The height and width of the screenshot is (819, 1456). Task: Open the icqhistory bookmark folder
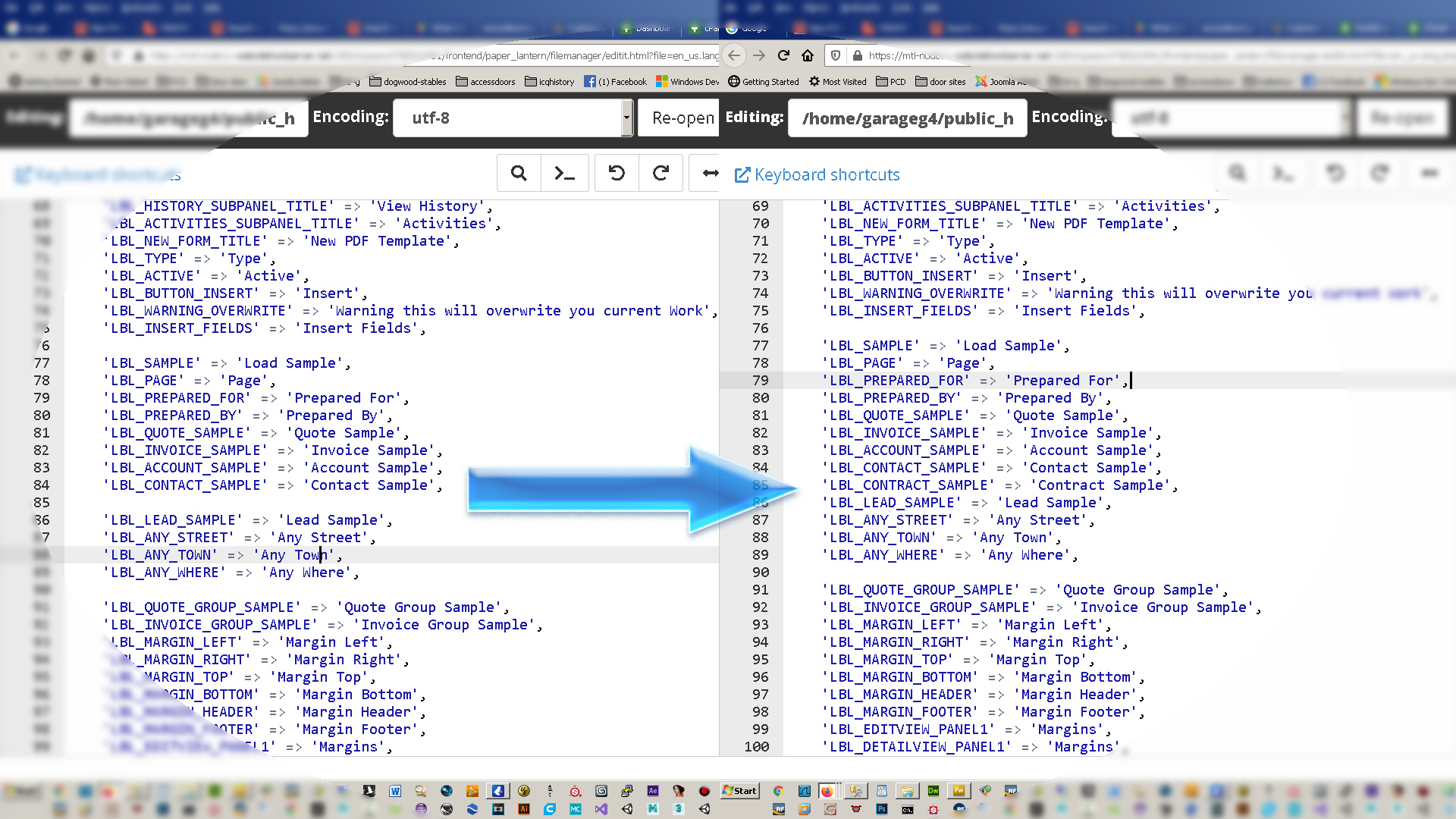click(x=549, y=81)
